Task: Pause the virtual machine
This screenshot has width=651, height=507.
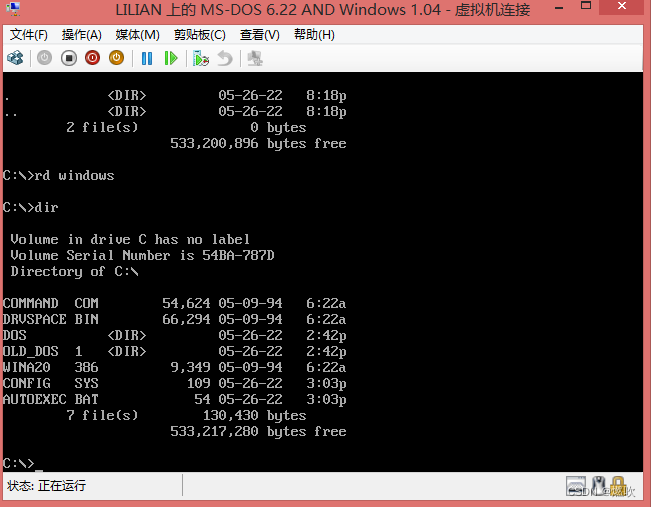Action: [x=147, y=59]
